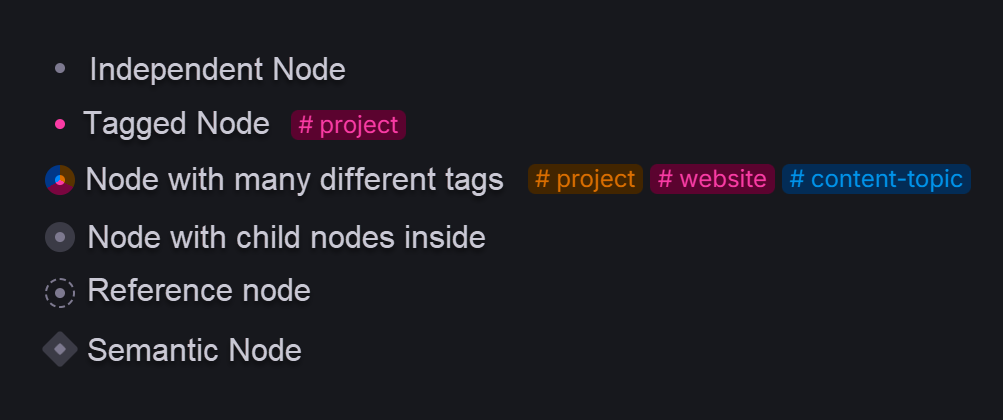Select the Semantic Node text

pos(194,350)
